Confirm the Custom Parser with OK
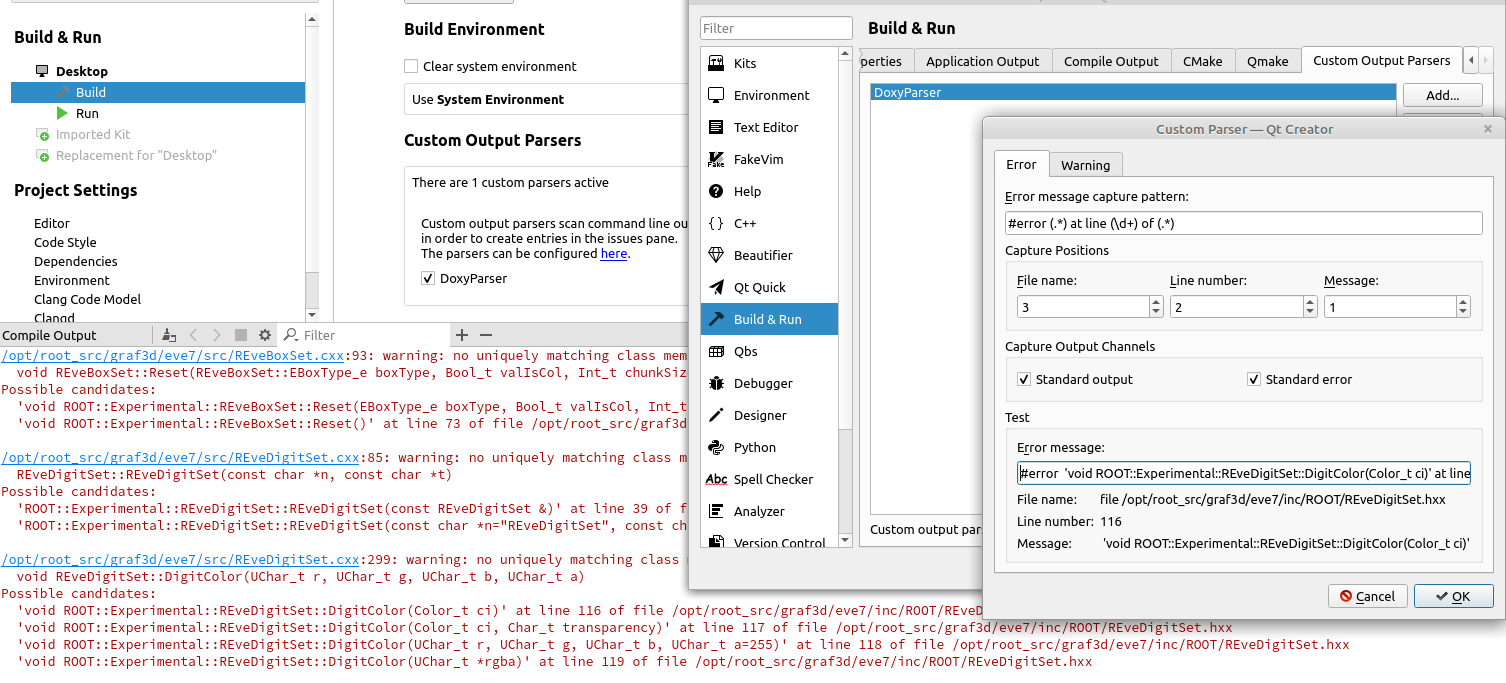 tap(1453, 596)
